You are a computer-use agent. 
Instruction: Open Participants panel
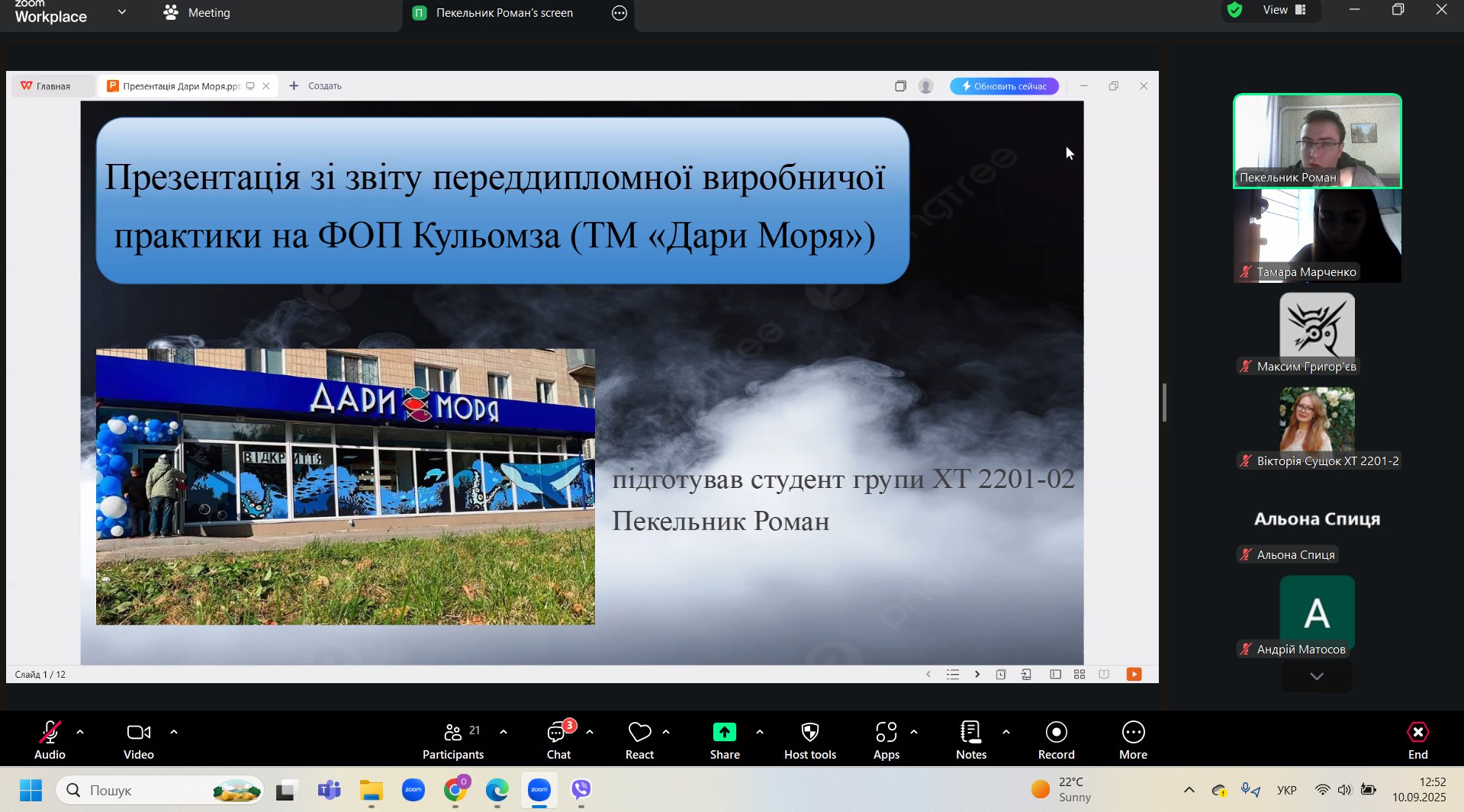(x=453, y=740)
